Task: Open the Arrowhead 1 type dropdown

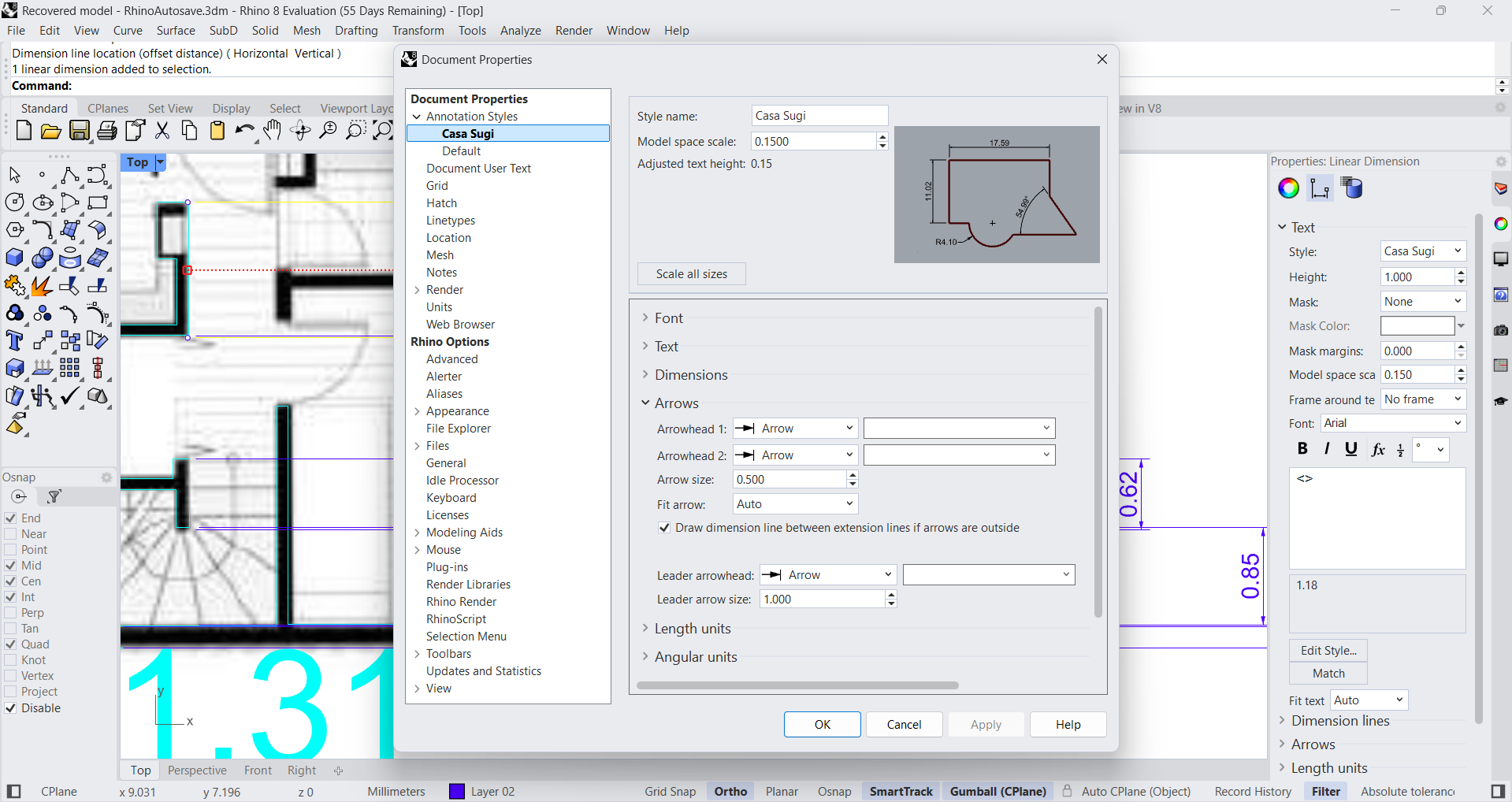Action: point(795,429)
